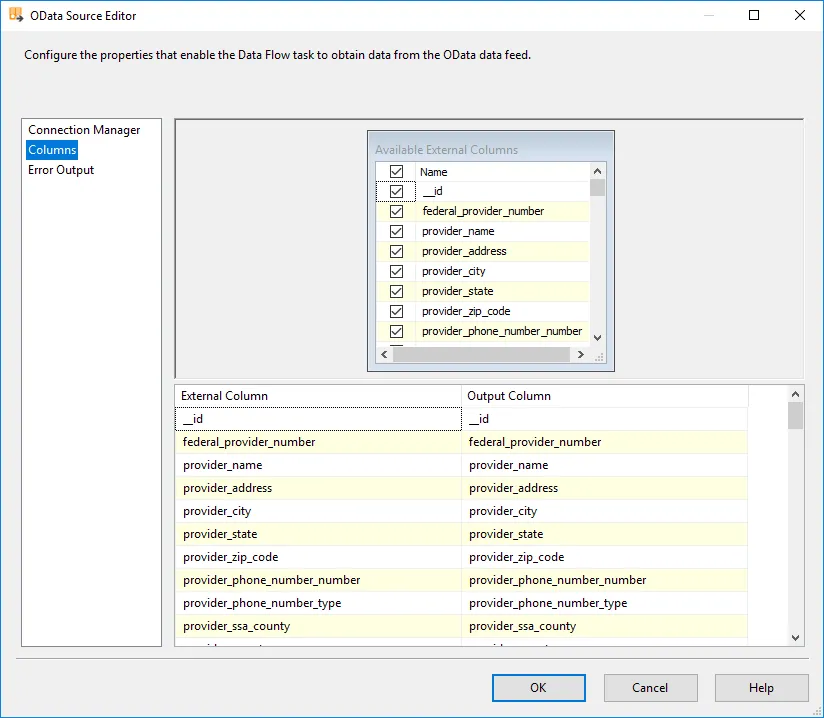
Task: Uncheck the provider_zip_code checkbox
Action: click(x=396, y=311)
